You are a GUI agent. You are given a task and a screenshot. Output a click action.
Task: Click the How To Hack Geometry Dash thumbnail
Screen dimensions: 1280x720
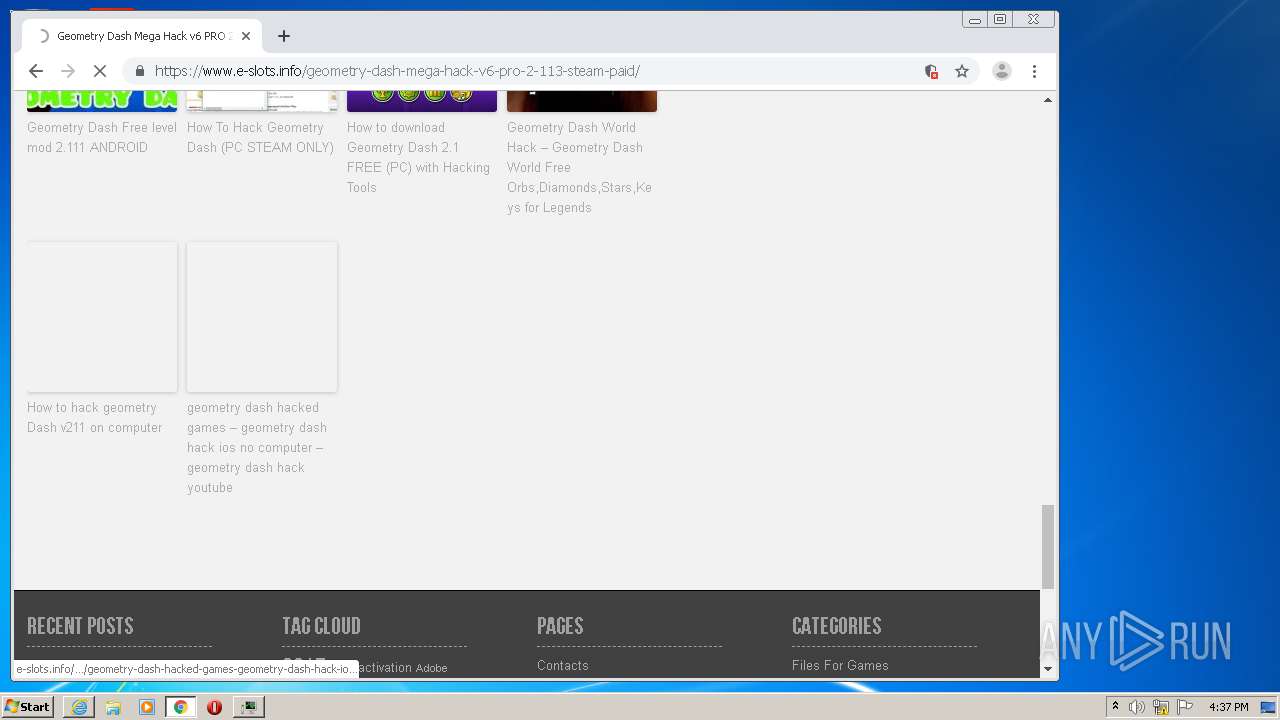click(x=262, y=100)
